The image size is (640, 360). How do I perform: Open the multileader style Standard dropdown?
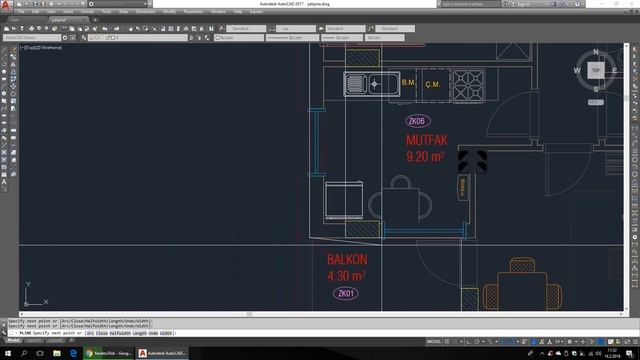(395, 29)
